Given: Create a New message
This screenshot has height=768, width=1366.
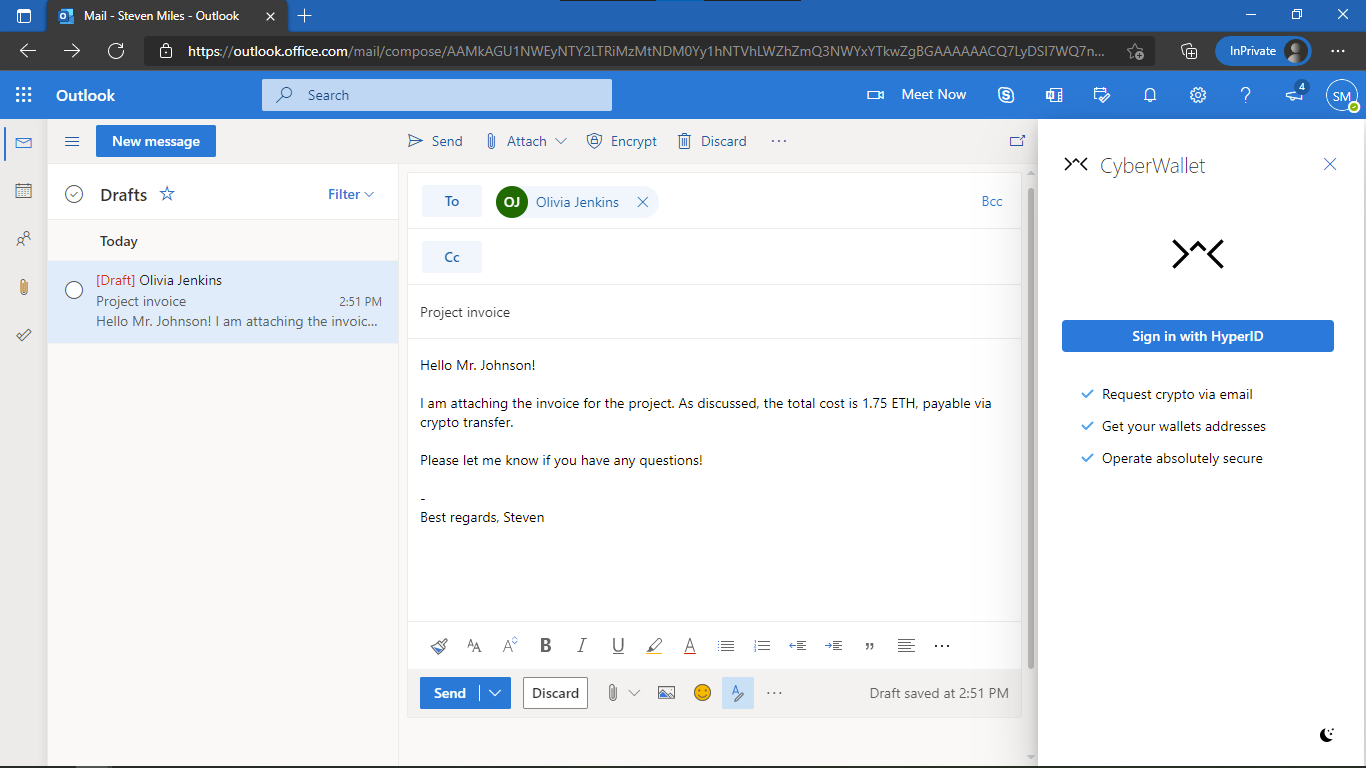Looking at the screenshot, I should pos(156,141).
